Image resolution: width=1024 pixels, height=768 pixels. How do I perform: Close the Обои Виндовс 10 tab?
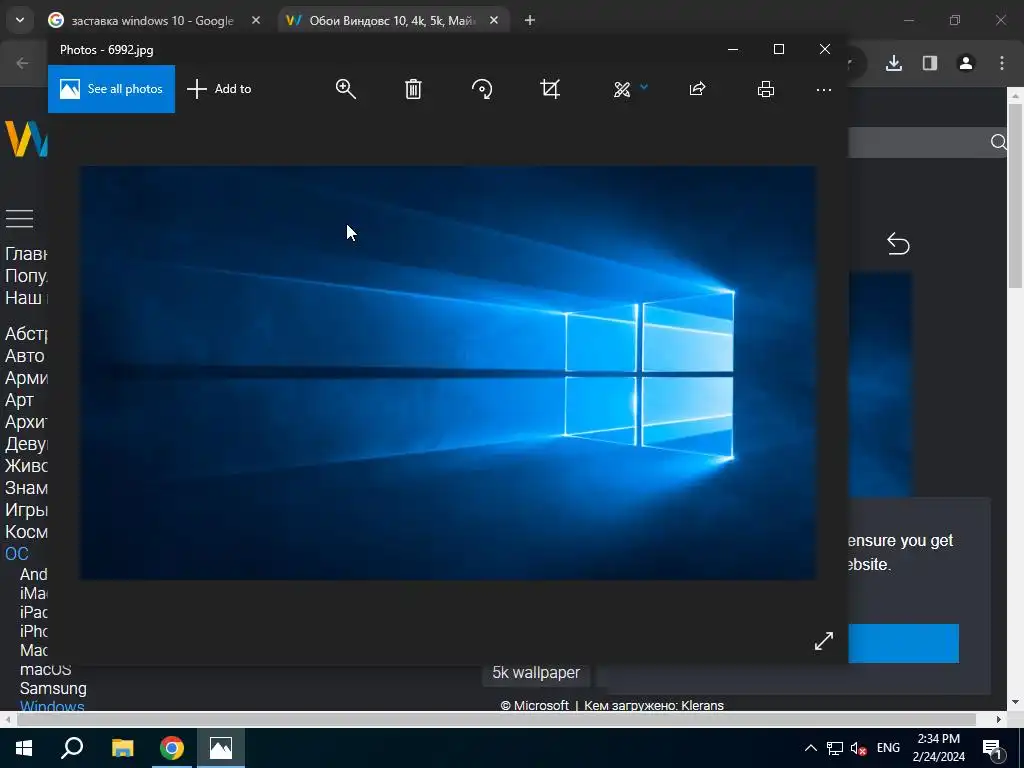coord(494,20)
